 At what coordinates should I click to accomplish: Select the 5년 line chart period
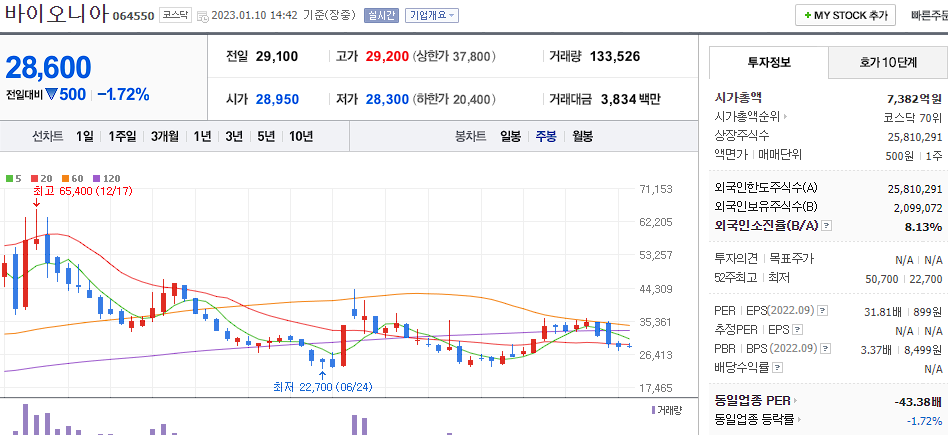point(266,137)
